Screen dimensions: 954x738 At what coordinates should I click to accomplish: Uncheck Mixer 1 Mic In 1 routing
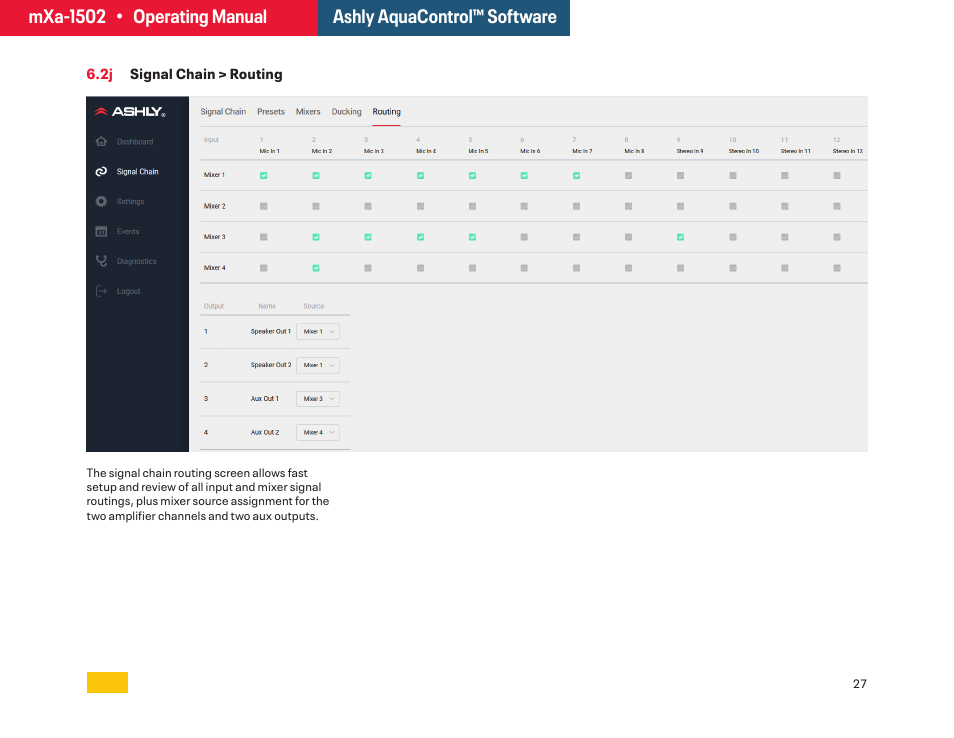[x=263, y=176]
